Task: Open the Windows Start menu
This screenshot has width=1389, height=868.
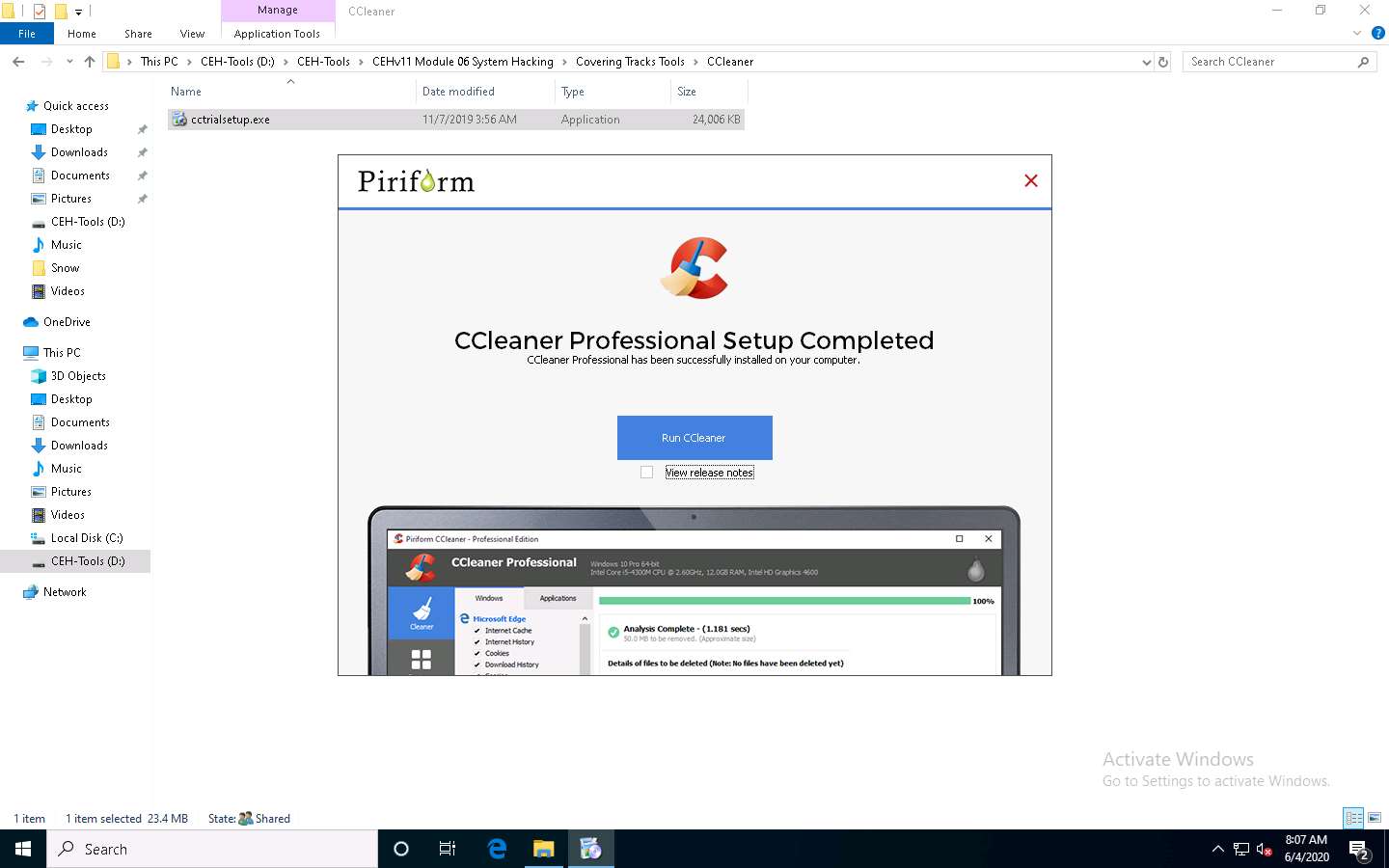Action: pyautogui.click(x=23, y=849)
